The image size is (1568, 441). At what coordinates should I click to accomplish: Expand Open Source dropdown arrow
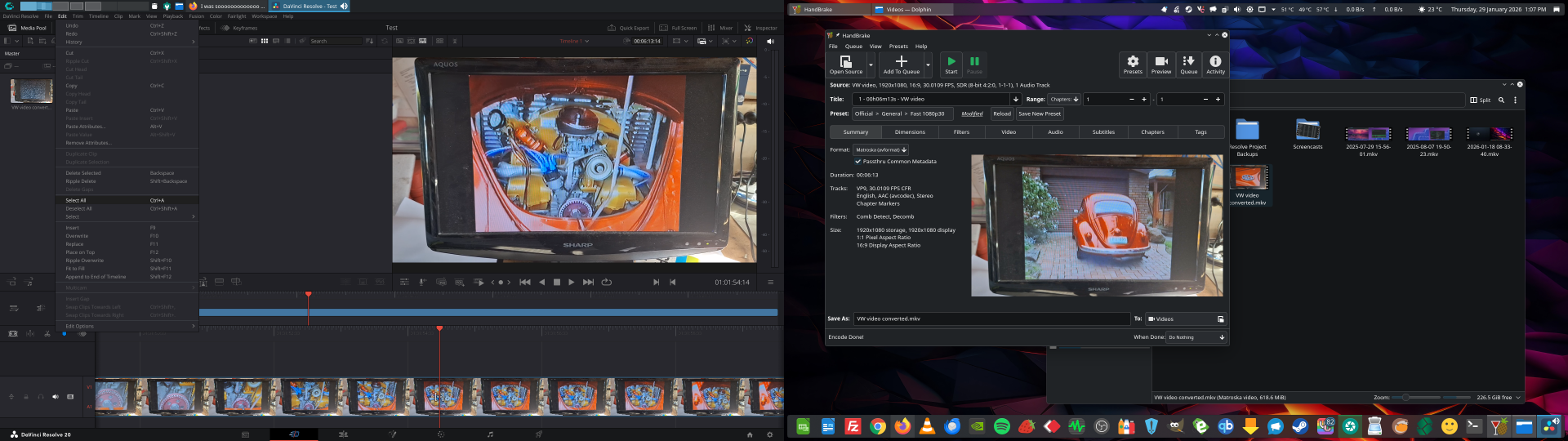871,65
